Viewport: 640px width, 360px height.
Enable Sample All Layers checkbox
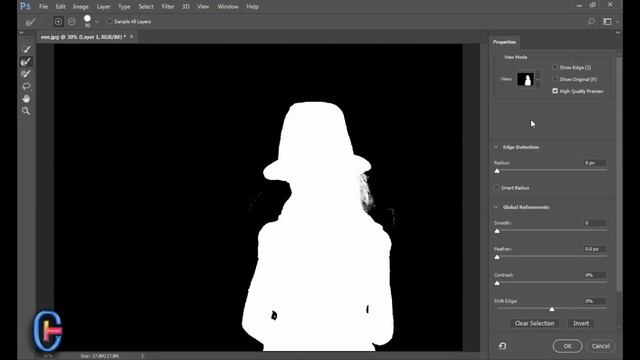(x=109, y=21)
